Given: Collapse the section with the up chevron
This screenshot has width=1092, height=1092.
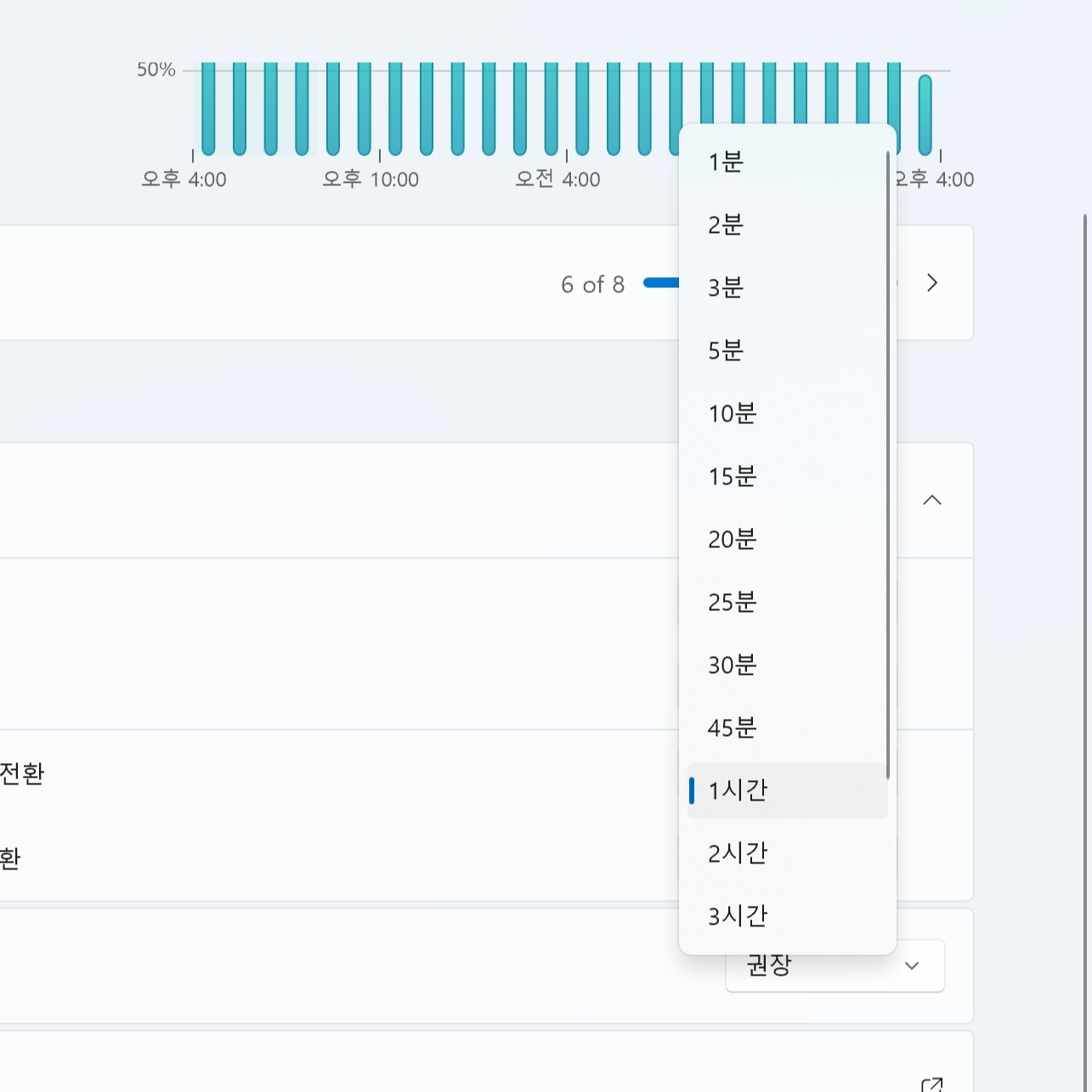Looking at the screenshot, I should (932, 501).
